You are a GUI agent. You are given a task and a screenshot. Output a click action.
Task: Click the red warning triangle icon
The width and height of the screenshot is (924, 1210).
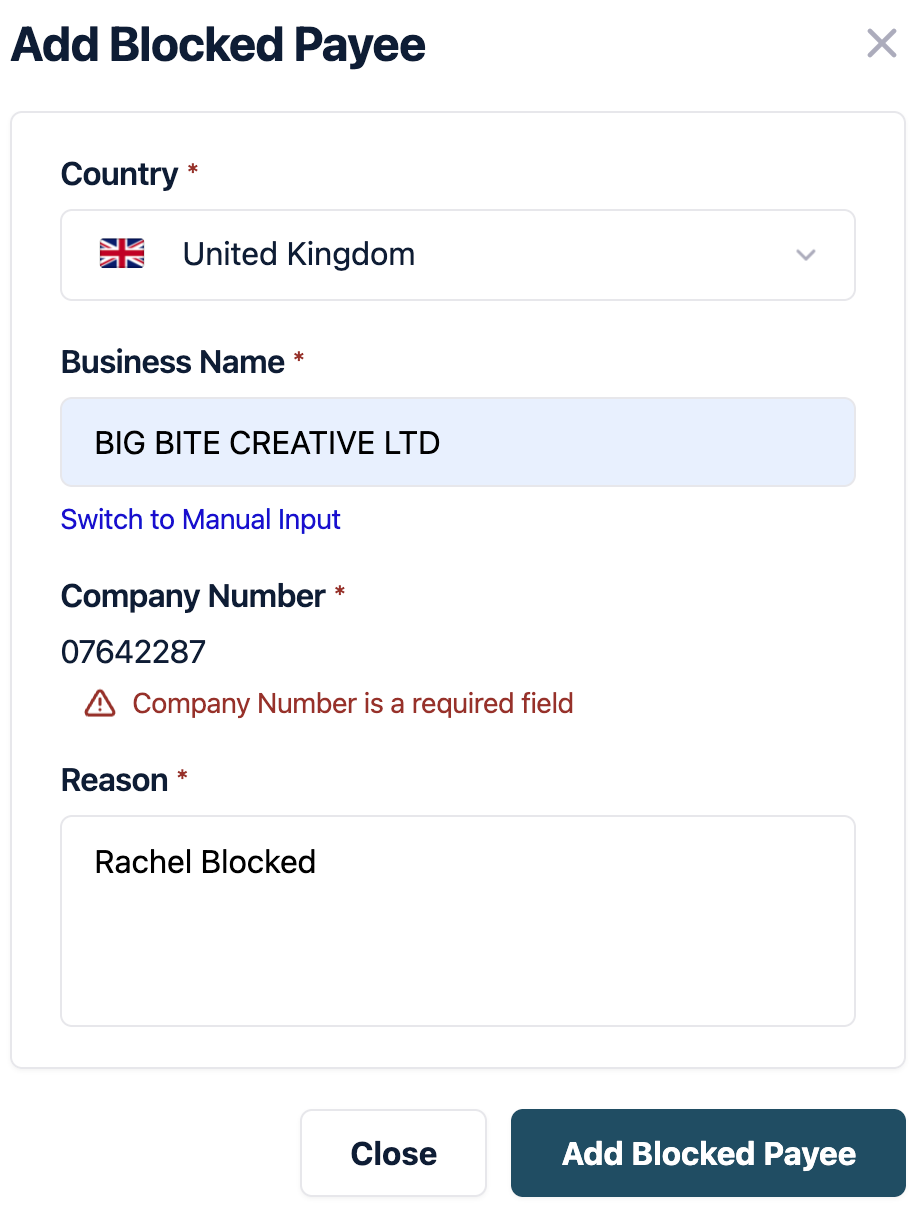pos(100,704)
